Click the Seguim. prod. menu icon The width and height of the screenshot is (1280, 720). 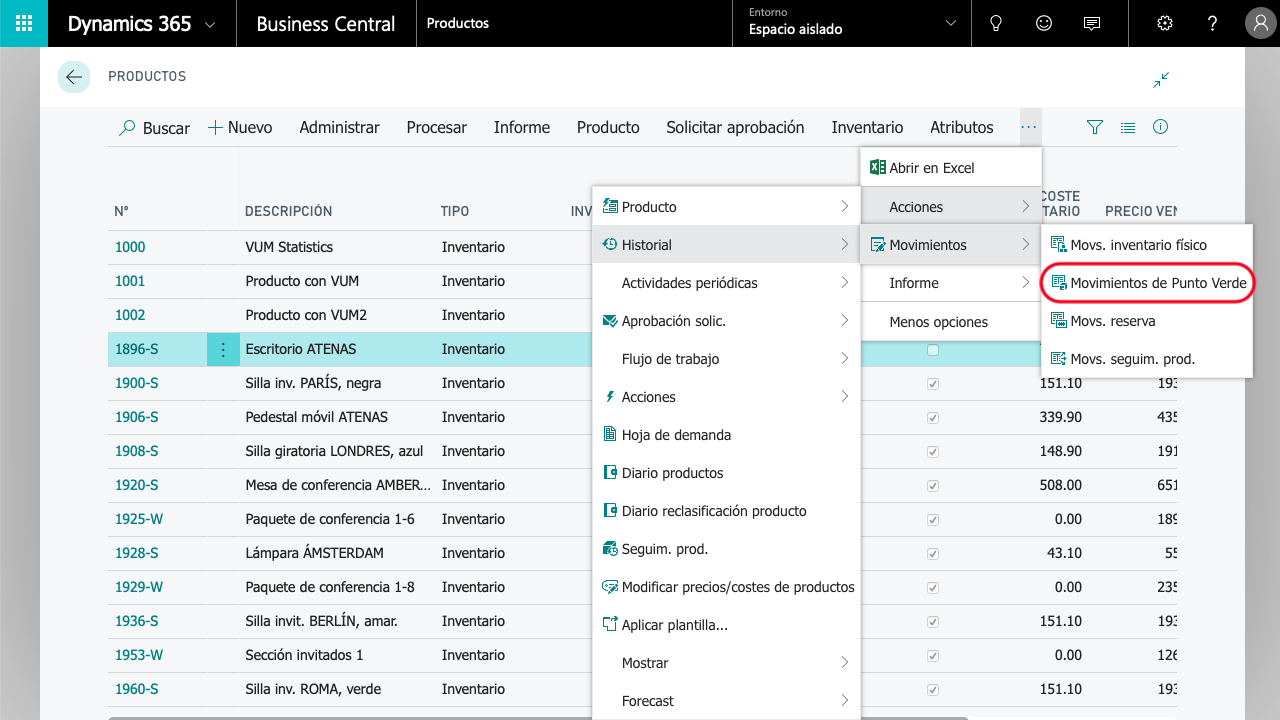point(610,549)
